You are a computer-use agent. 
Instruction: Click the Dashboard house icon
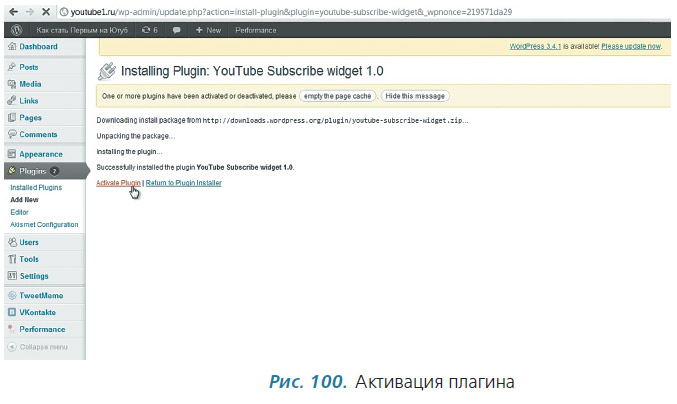[12, 46]
